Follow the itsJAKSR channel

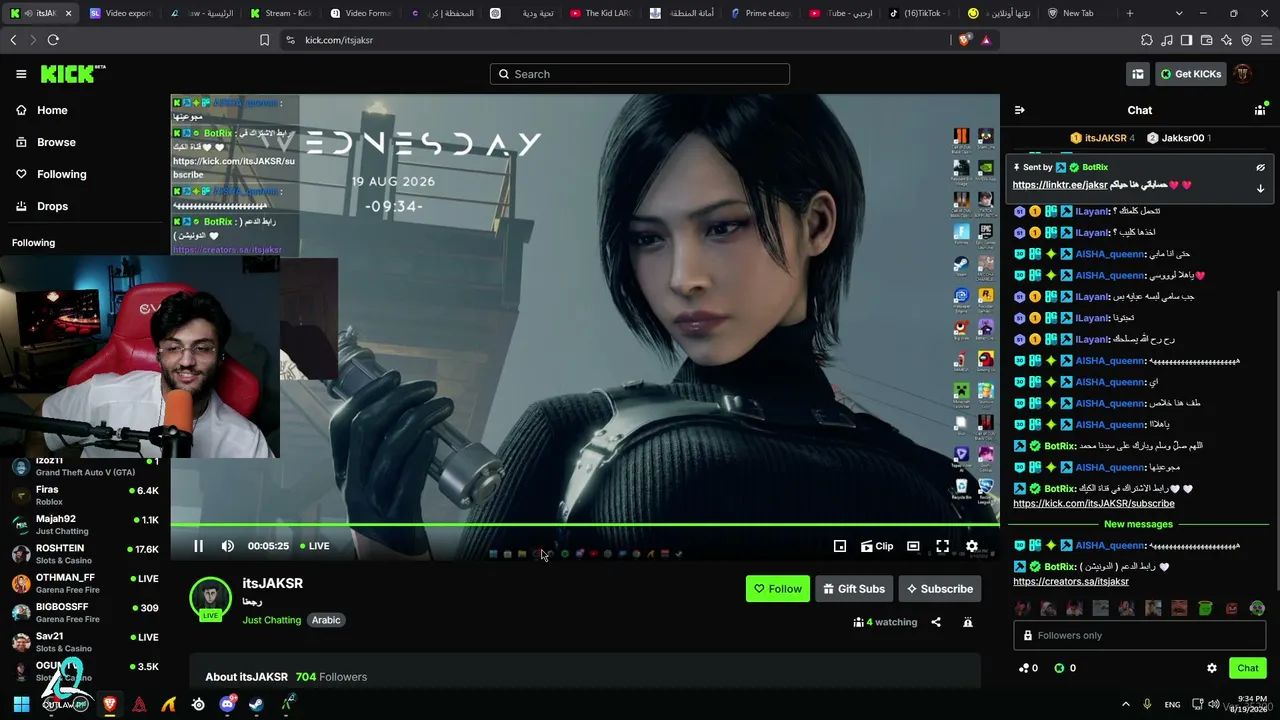[x=778, y=589]
